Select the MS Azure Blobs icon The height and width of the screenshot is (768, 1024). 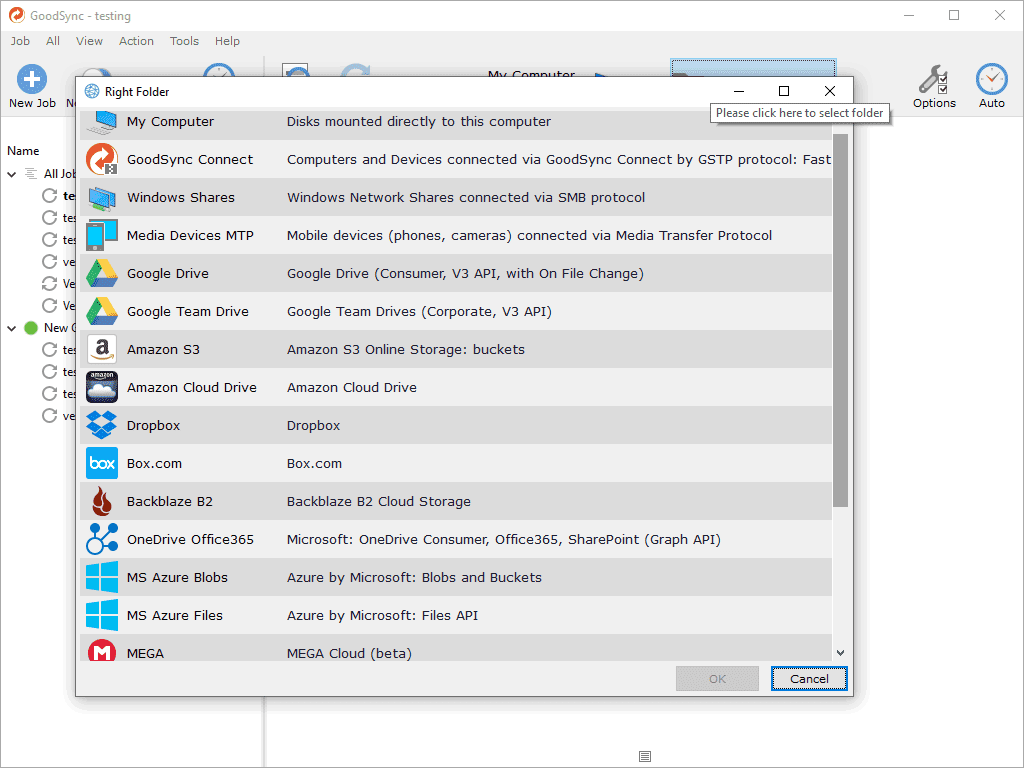coord(102,577)
